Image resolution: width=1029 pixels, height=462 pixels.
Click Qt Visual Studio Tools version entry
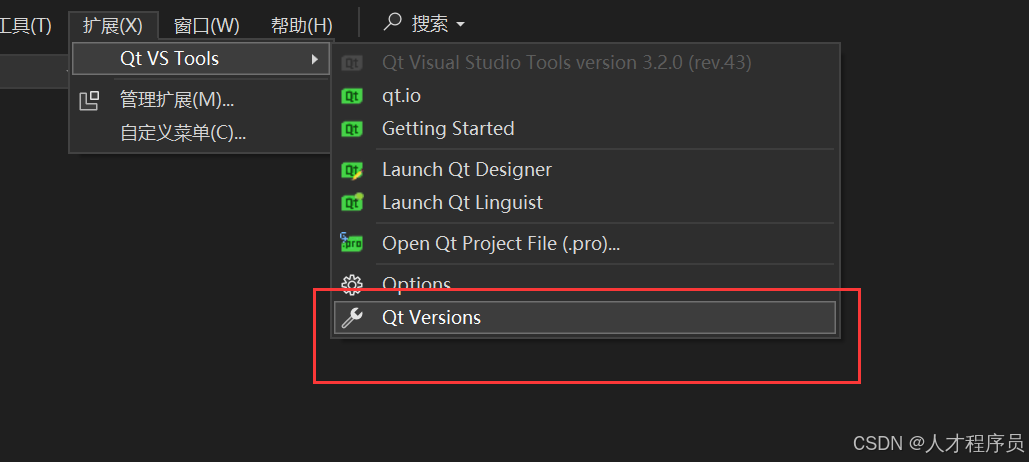pyautogui.click(x=566, y=63)
